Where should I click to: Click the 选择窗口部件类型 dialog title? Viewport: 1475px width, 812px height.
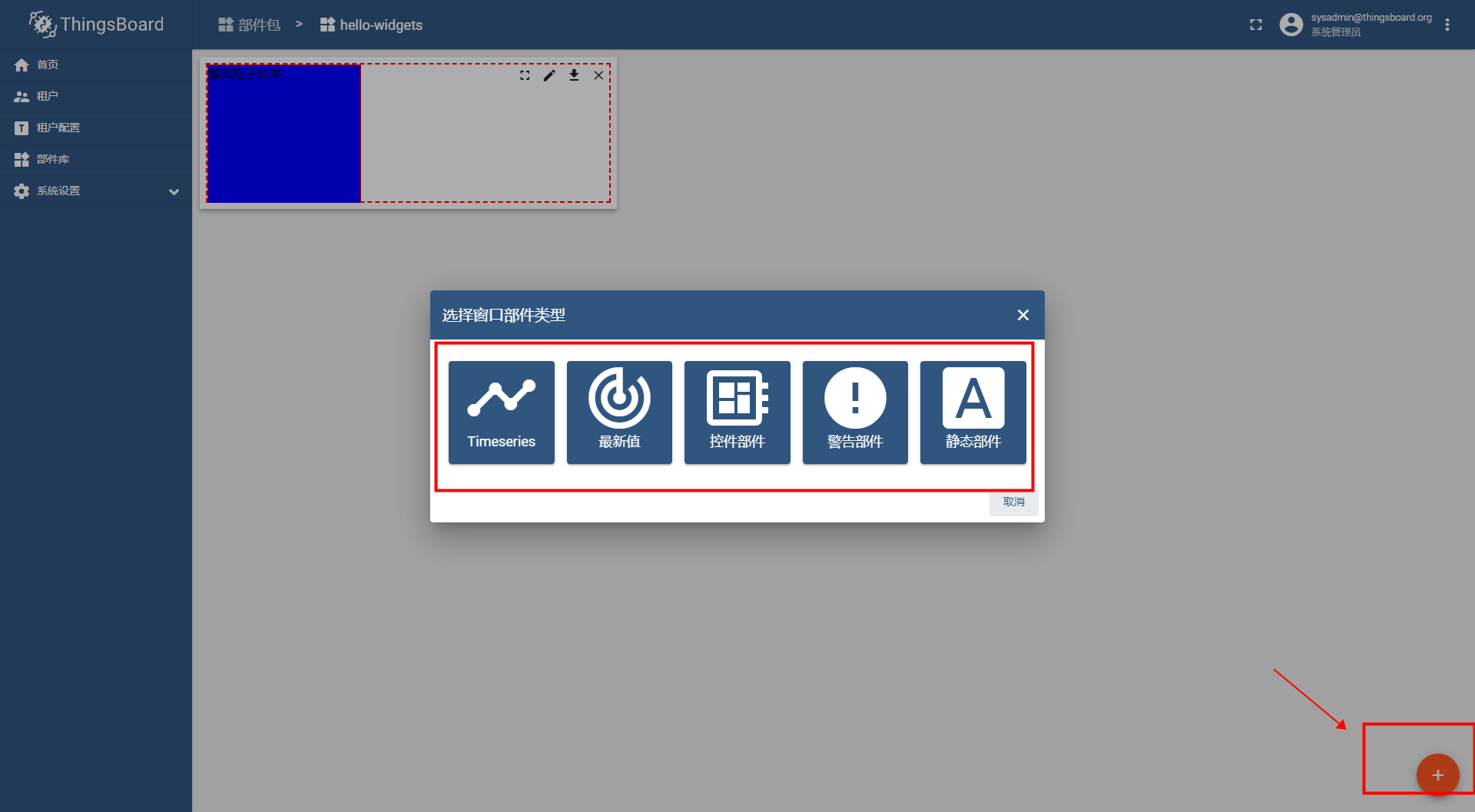pyautogui.click(x=504, y=315)
